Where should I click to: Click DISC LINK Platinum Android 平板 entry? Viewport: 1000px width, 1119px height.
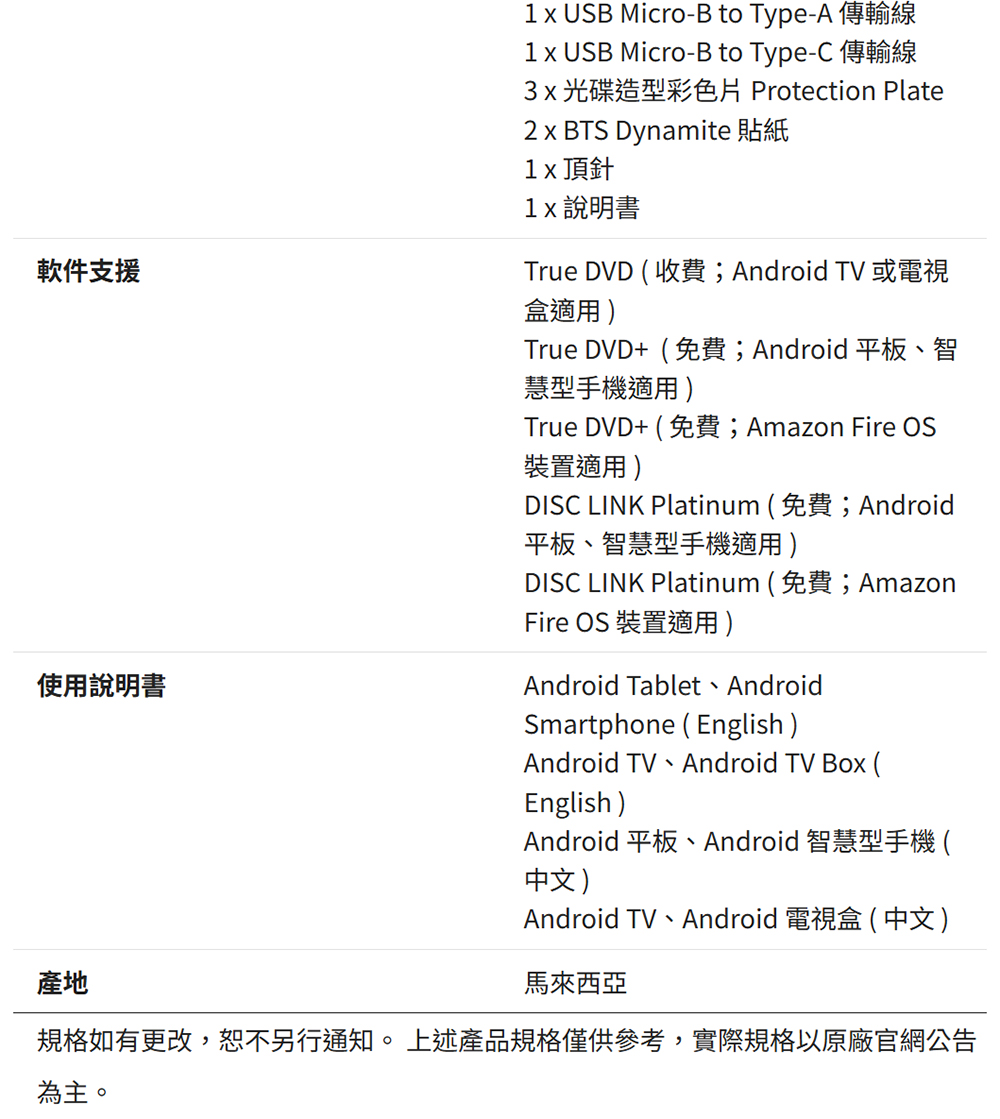pos(739,524)
